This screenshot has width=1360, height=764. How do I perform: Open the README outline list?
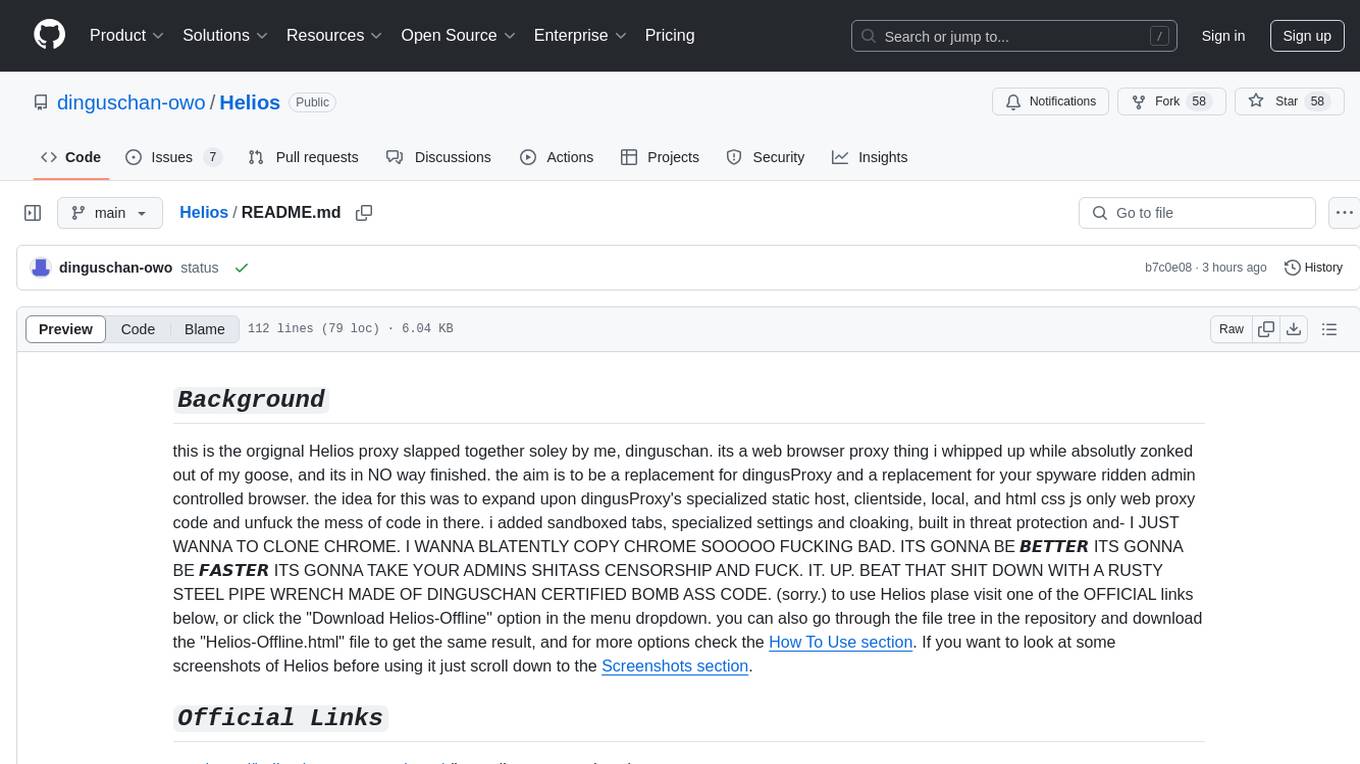pyautogui.click(x=1329, y=329)
